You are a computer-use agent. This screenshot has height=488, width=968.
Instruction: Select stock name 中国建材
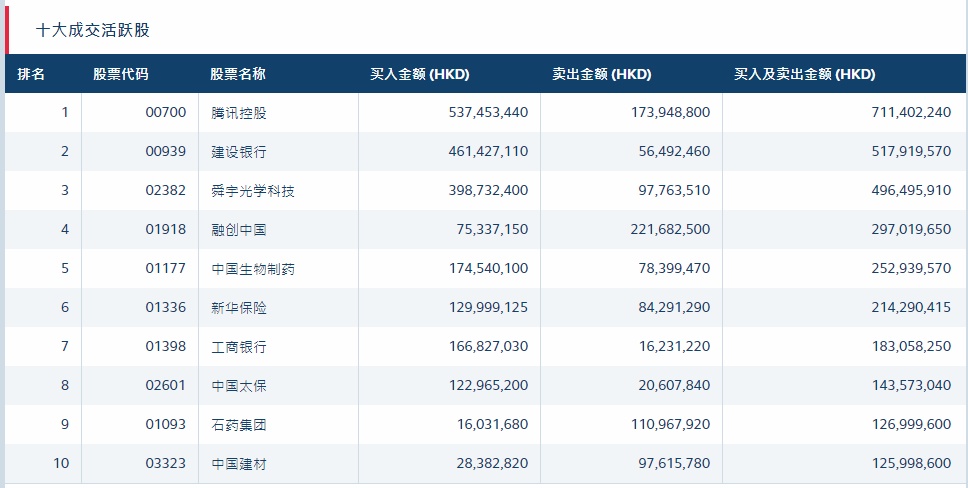239,464
